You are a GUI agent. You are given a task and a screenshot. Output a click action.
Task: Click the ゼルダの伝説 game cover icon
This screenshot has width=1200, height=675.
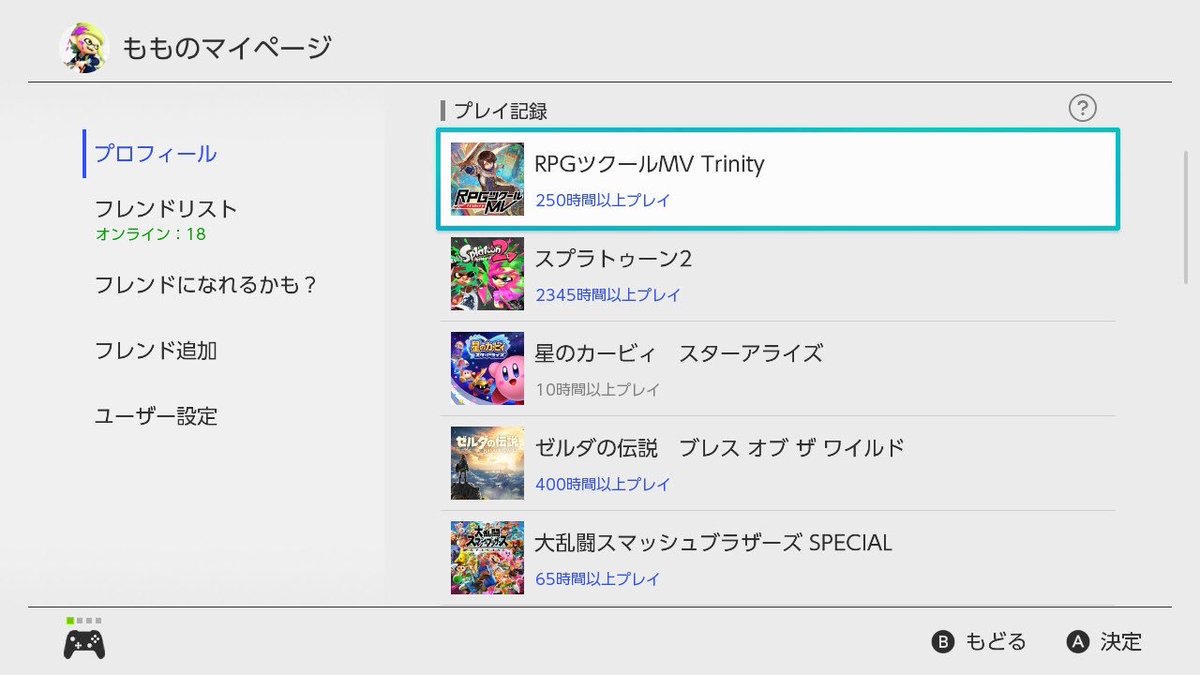(487, 463)
